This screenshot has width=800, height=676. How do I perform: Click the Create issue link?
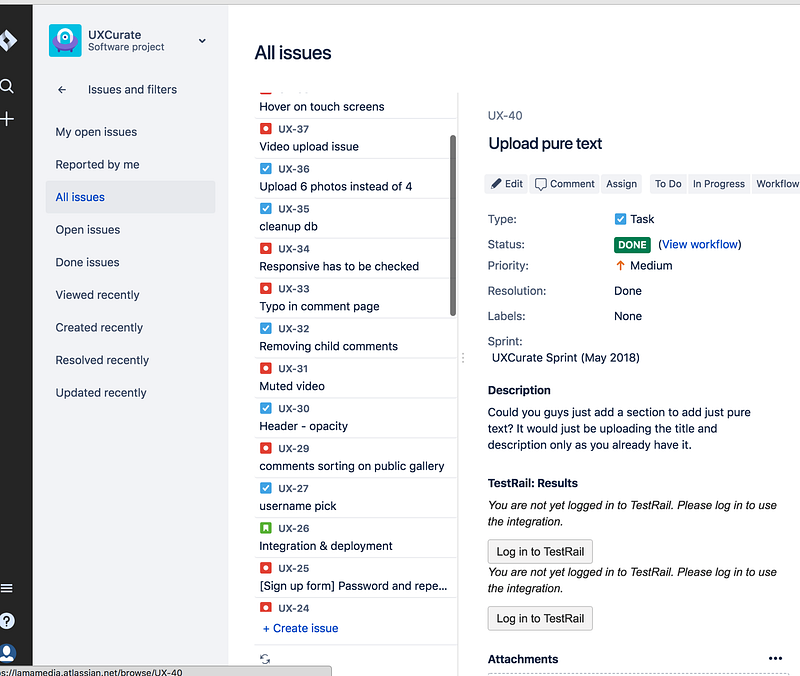click(301, 628)
